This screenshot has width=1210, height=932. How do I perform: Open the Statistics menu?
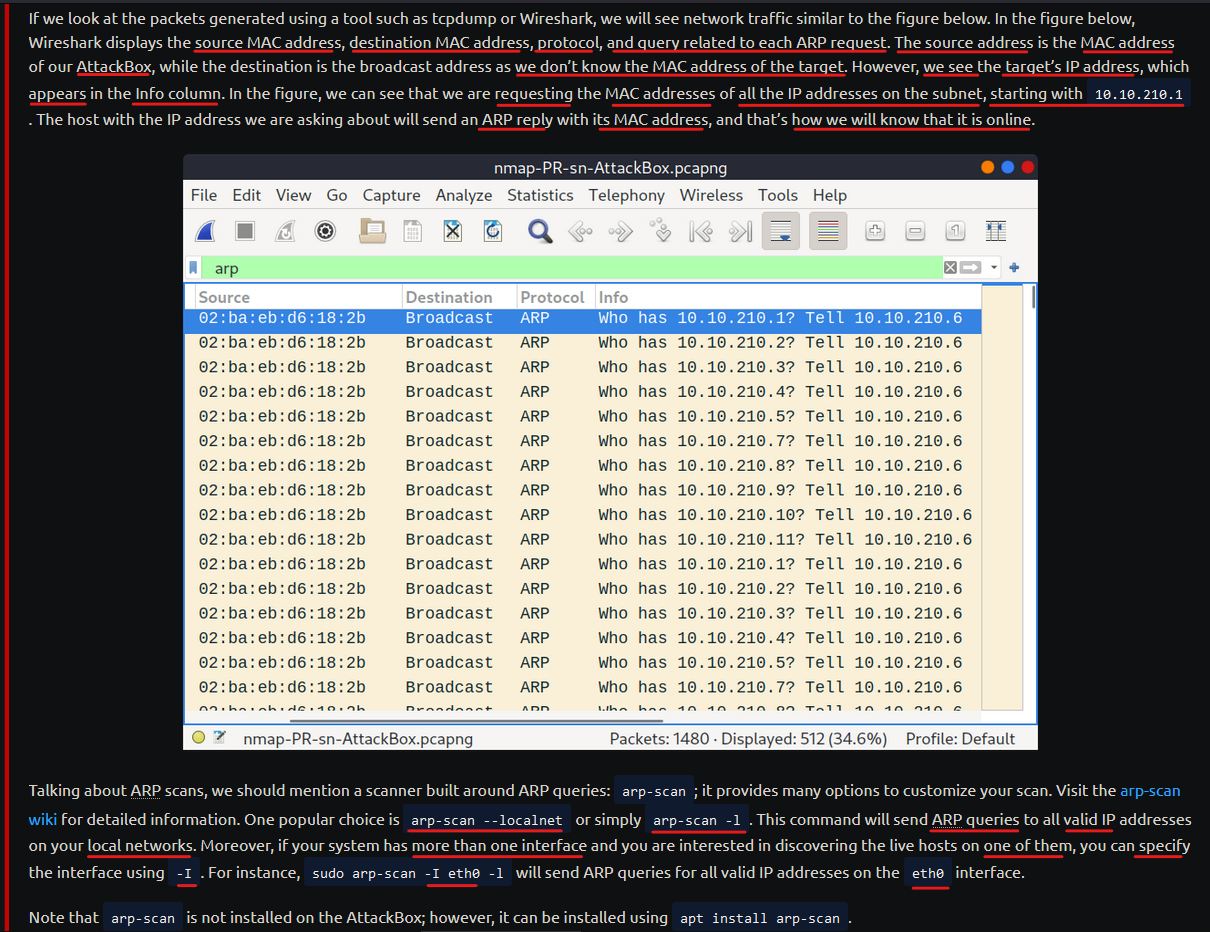[540, 195]
